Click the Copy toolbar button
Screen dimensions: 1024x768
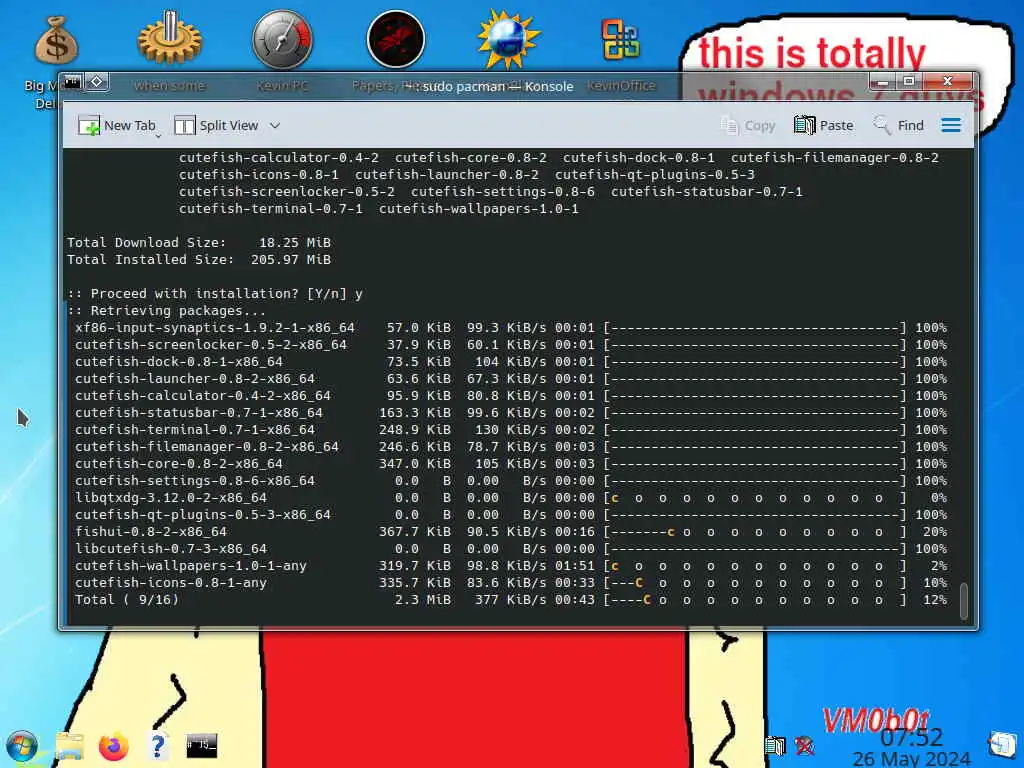(x=748, y=125)
